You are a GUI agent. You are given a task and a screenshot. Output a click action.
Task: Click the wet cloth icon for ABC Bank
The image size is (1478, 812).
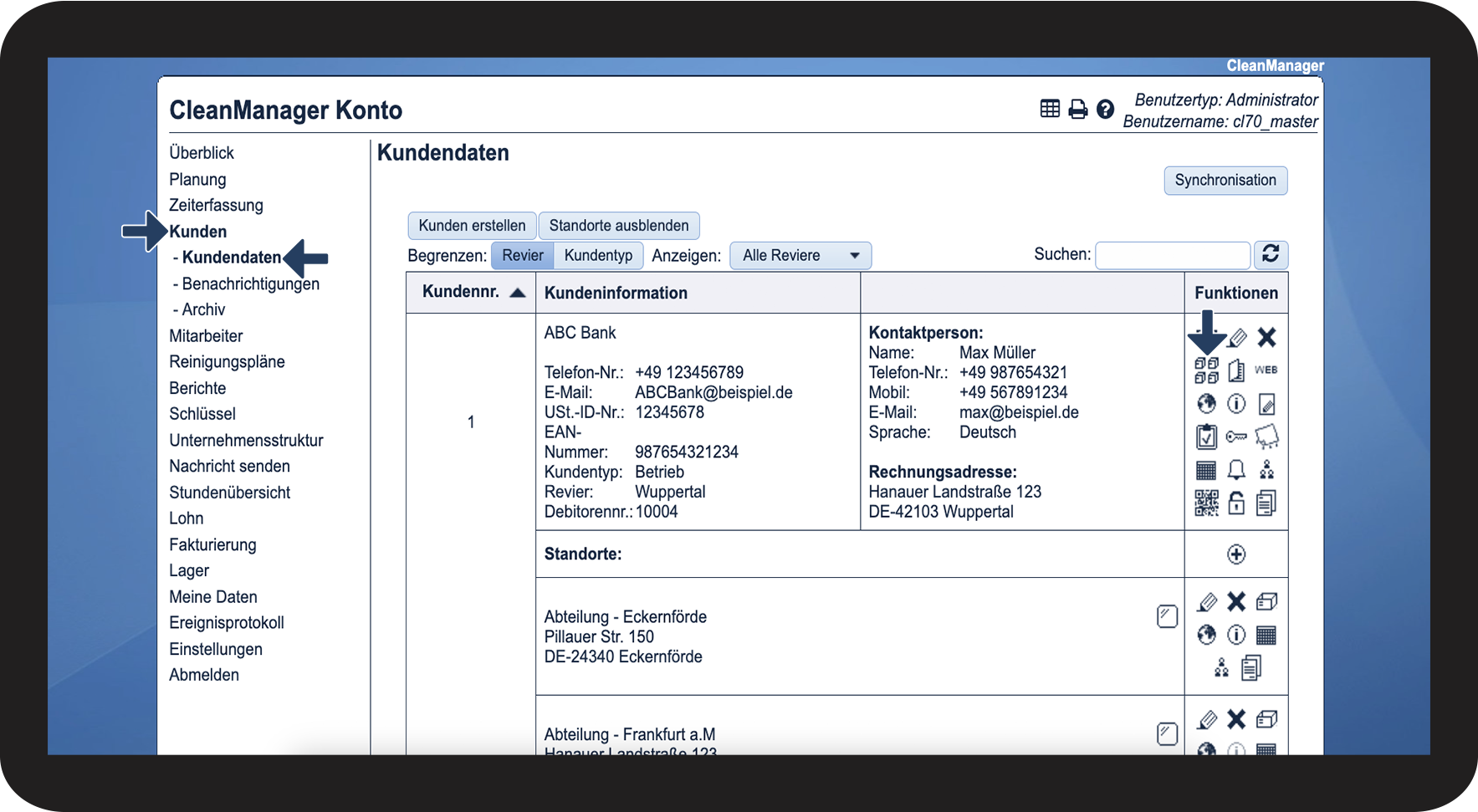[1267, 437]
